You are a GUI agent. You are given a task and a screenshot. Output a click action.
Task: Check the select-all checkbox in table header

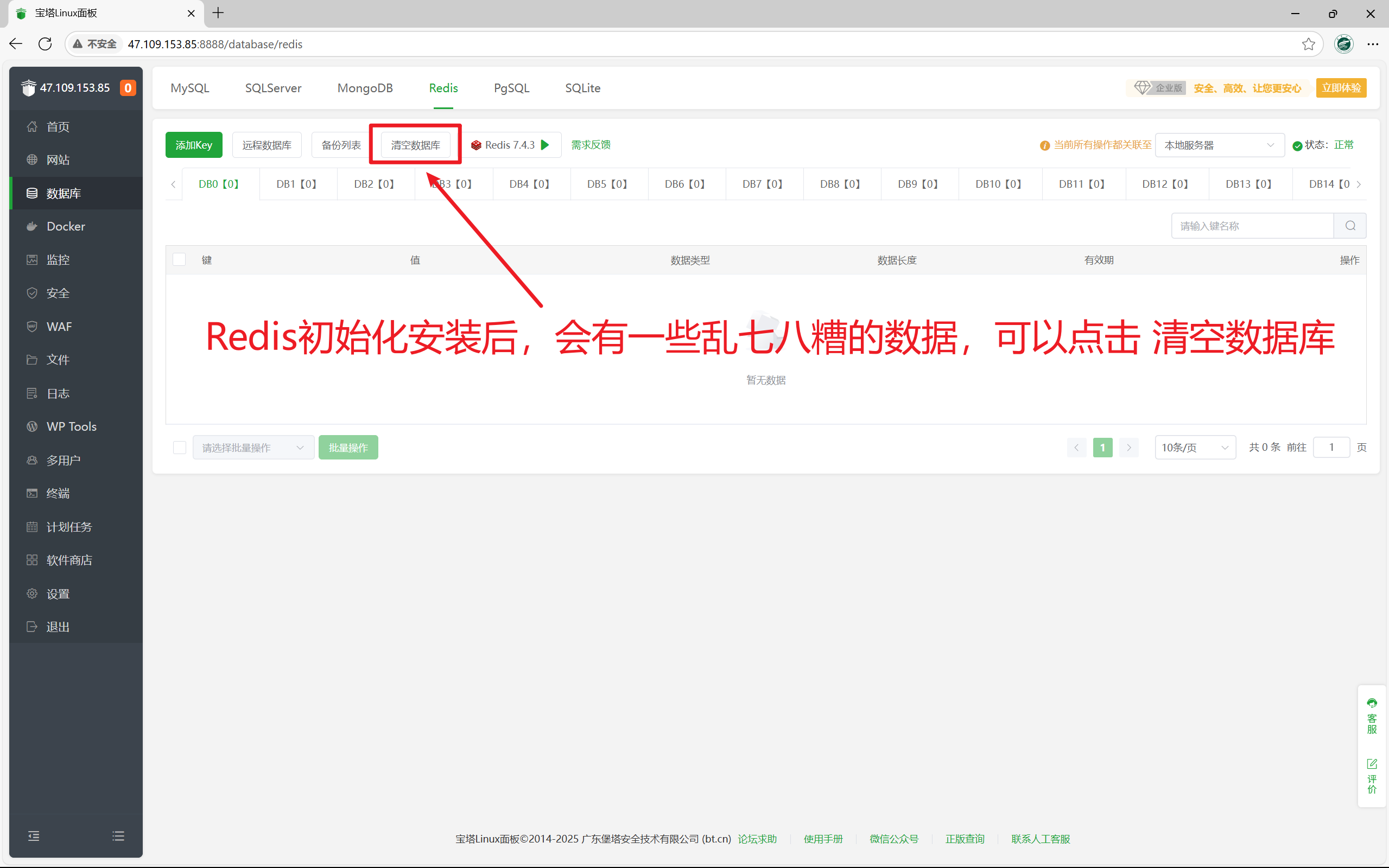179,259
